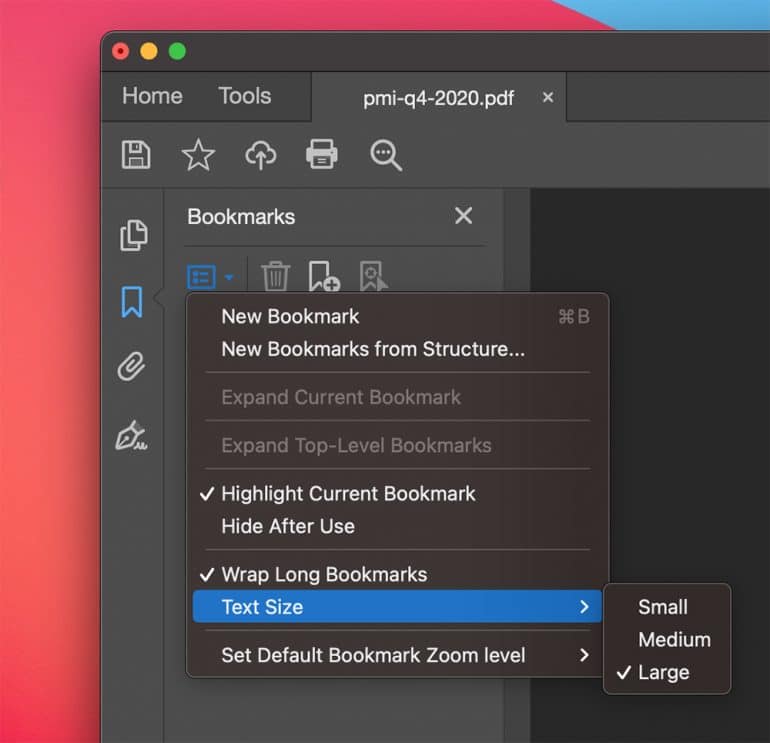Close the Bookmarks panel
This screenshot has width=770, height=743.
click(x=463, y=216)
